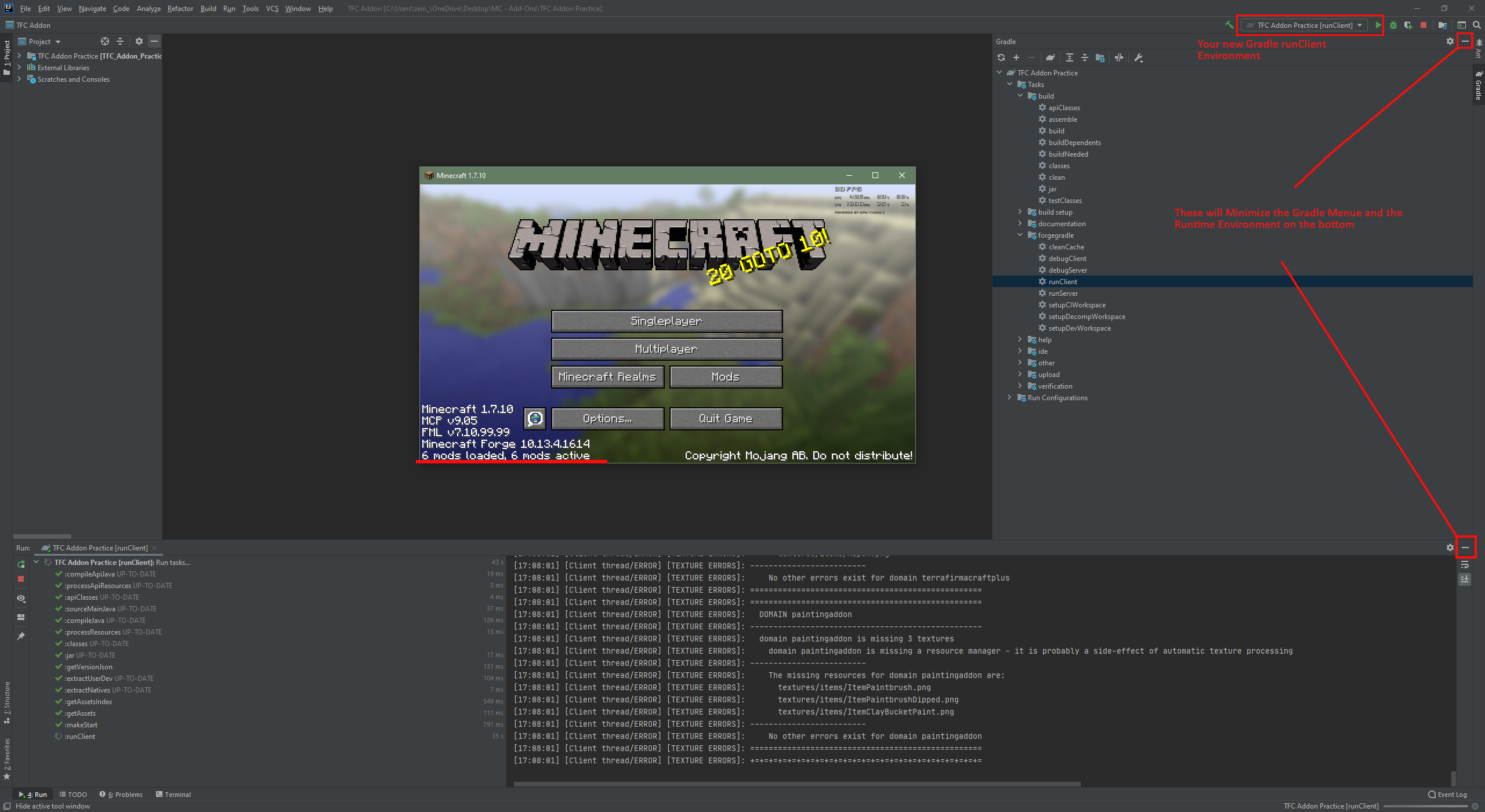Image resolution: width=1485 pixels, height=812 pixels.
Task: Expand the TFC Addon Practice project node
Action: (19, 56)
